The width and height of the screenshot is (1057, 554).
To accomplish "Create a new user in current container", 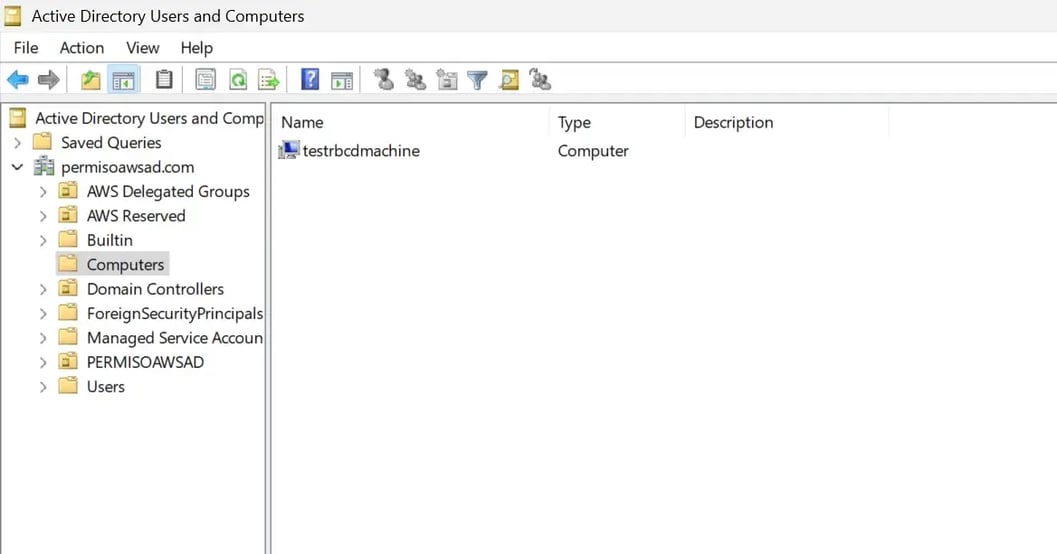I will point(384,80).
